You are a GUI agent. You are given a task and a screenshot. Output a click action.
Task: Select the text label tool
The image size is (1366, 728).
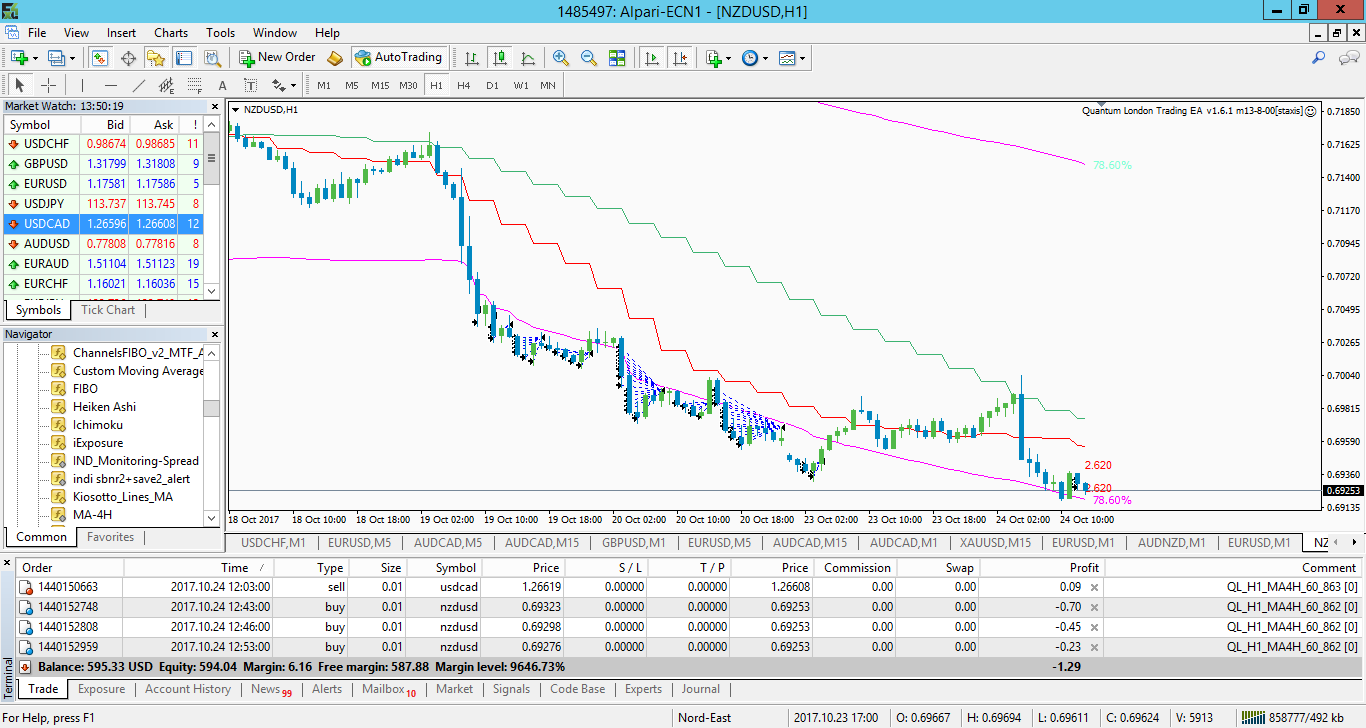point(222,85)
